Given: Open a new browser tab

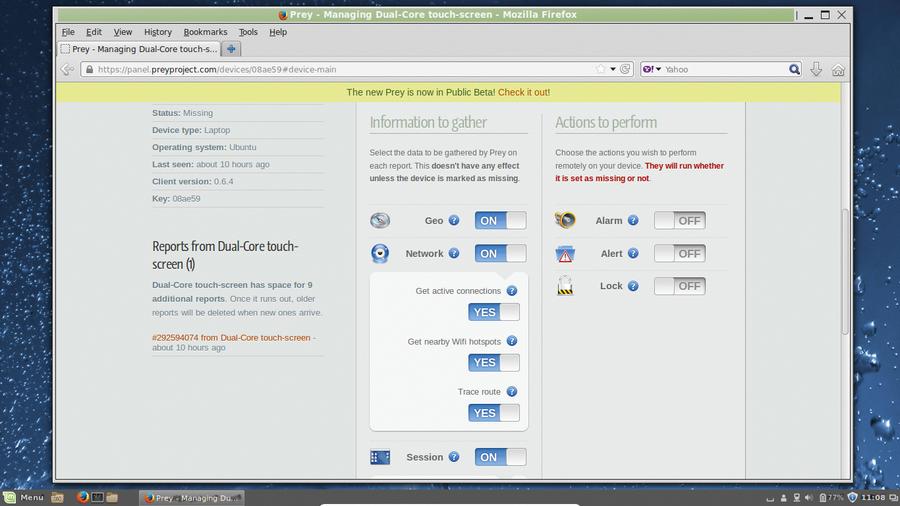Looking at the screenshot, I should (231, 49).
